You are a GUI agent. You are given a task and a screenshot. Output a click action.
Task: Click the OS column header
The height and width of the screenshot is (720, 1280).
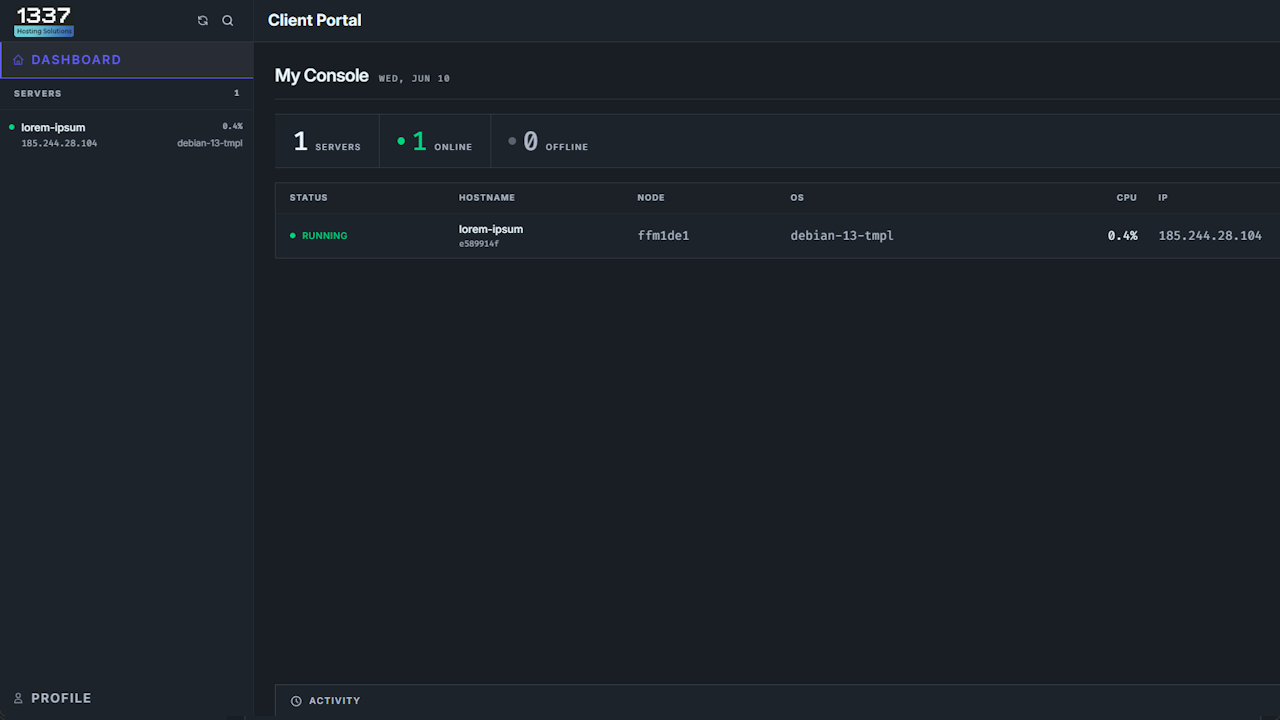[x=797, y=198]
